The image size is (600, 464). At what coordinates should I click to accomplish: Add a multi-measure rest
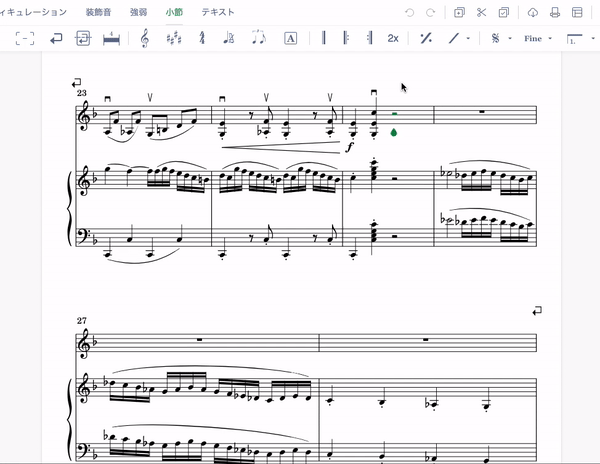coord(111,39)
